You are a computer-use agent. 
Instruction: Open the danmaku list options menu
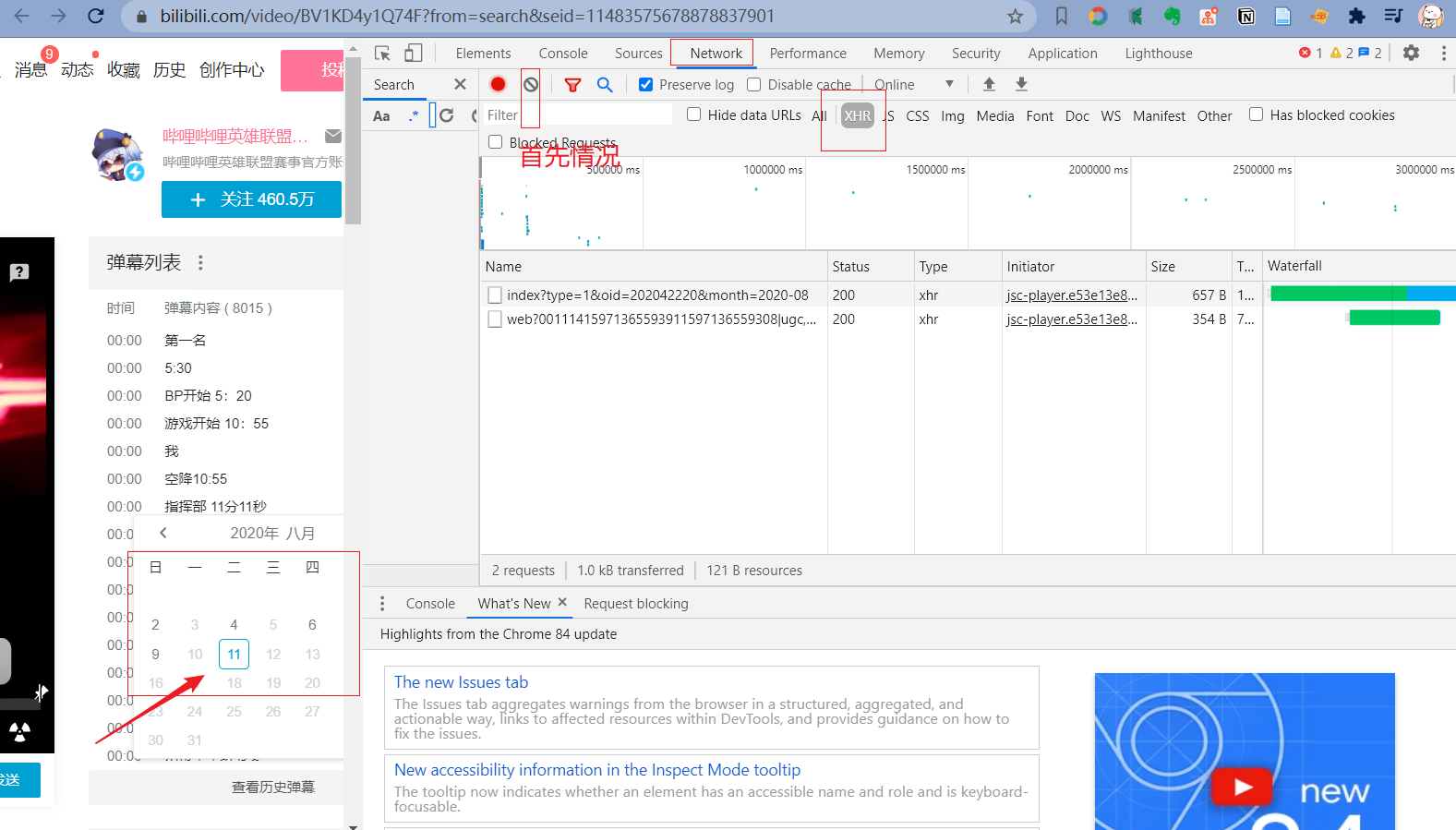200,263
